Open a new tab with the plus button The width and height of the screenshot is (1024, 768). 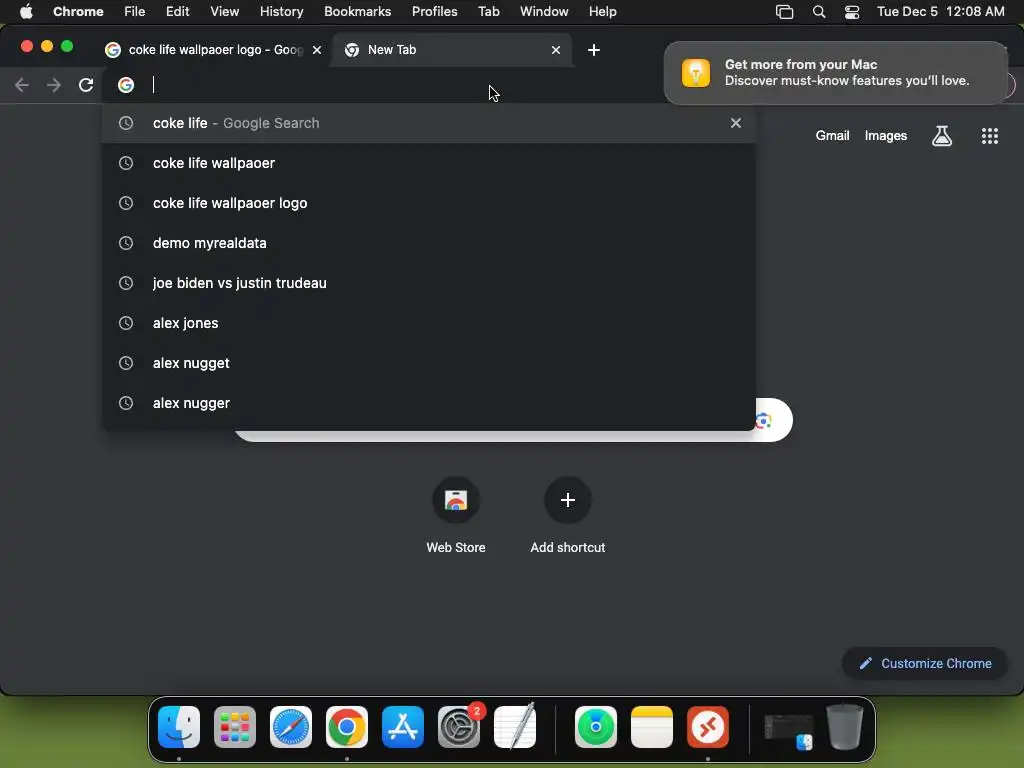pyautogui.click(x=594, y=50)
